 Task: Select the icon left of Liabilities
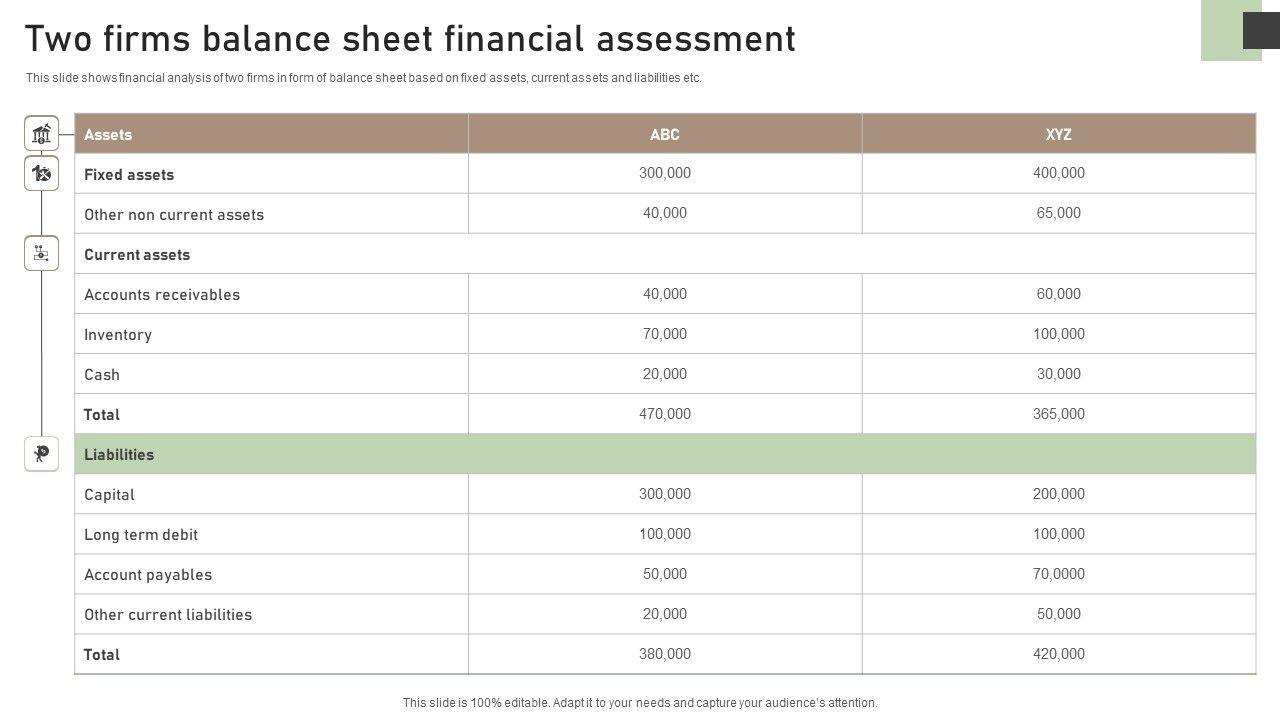pyautogui.click(x=41, y=454)
